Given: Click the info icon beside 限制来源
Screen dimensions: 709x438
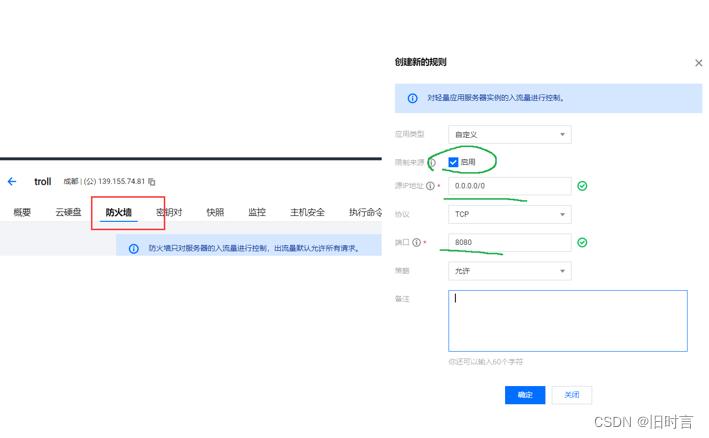Looking at the screenshot, I should point(433,161).
